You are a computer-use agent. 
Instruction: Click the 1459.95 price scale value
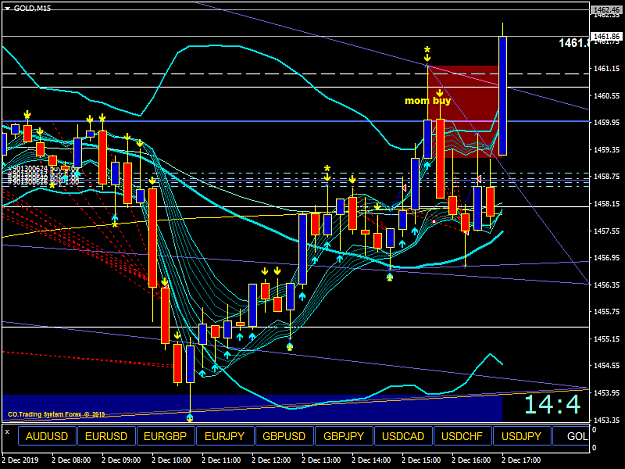607,122
